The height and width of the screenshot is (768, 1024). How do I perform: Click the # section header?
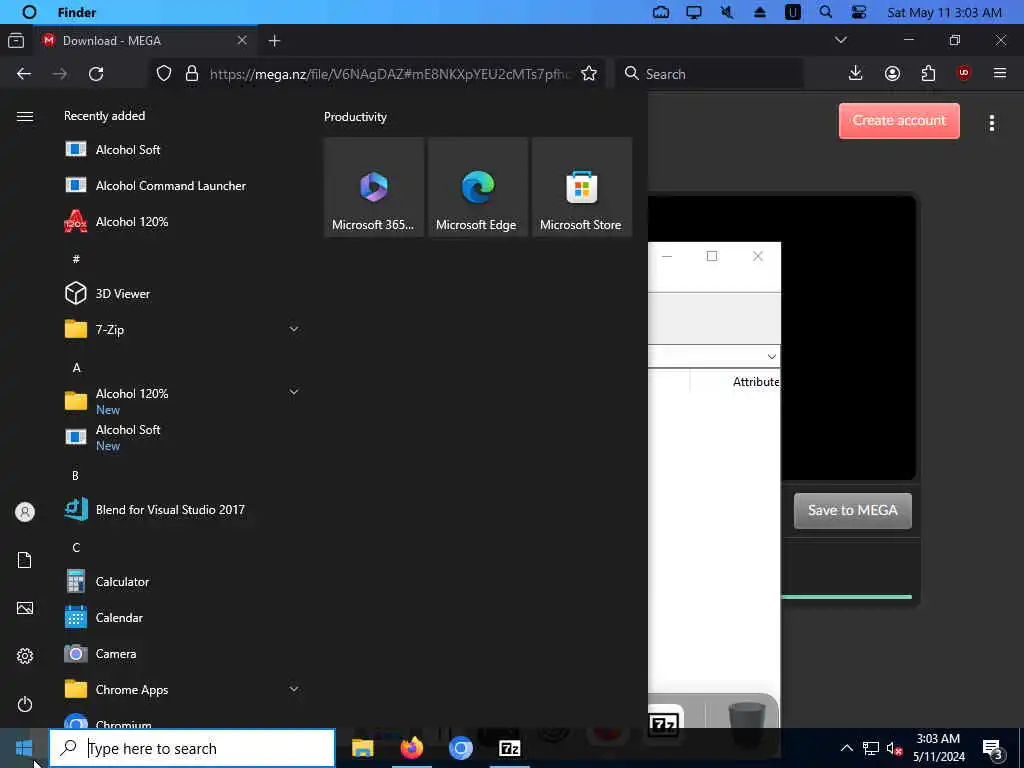click(76, 259)
